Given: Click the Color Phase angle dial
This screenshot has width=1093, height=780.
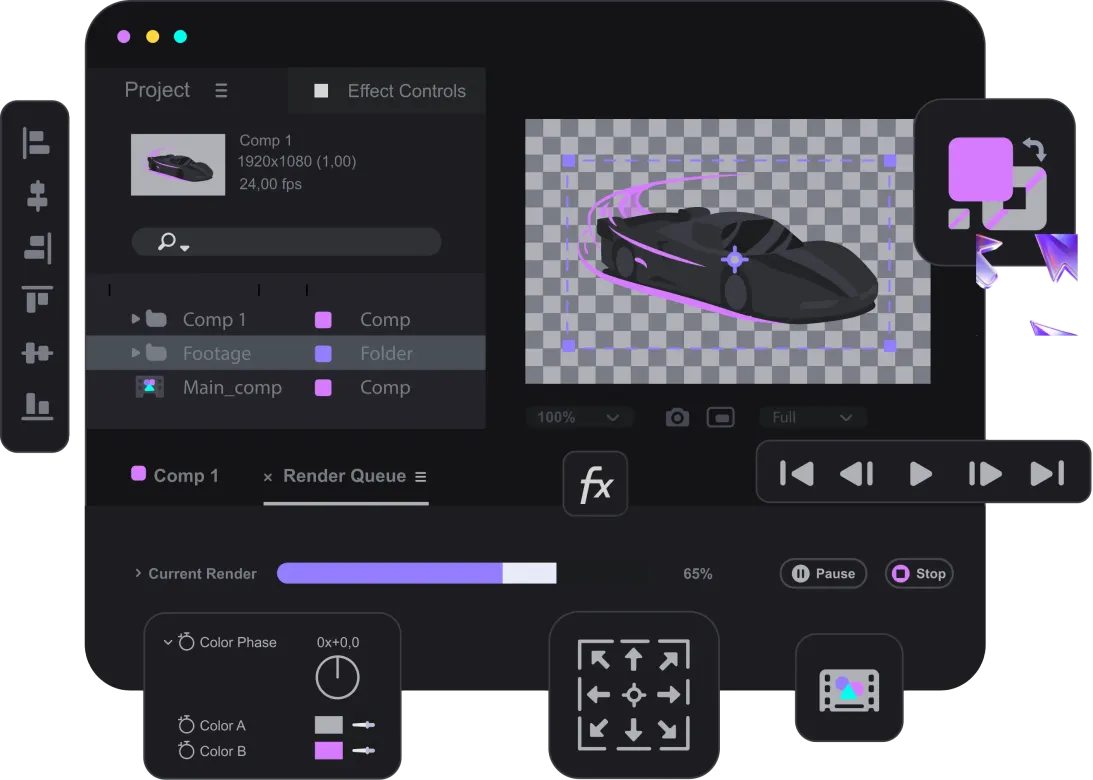Looking at the screenshot, I should tap(337, 677).
